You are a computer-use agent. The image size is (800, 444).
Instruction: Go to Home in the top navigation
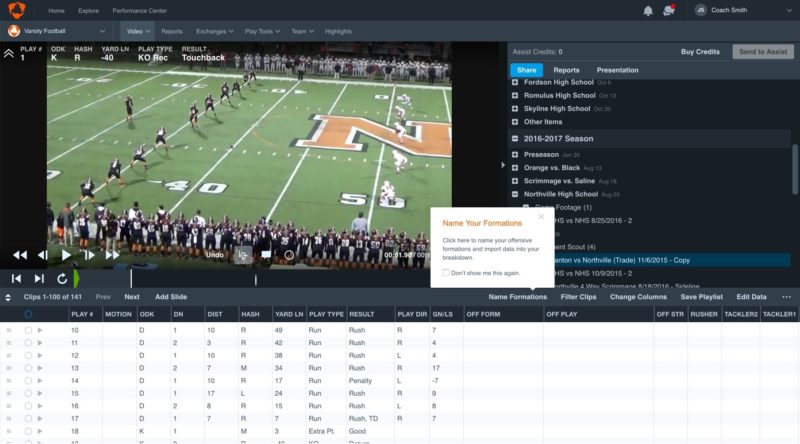pos(56,11)
